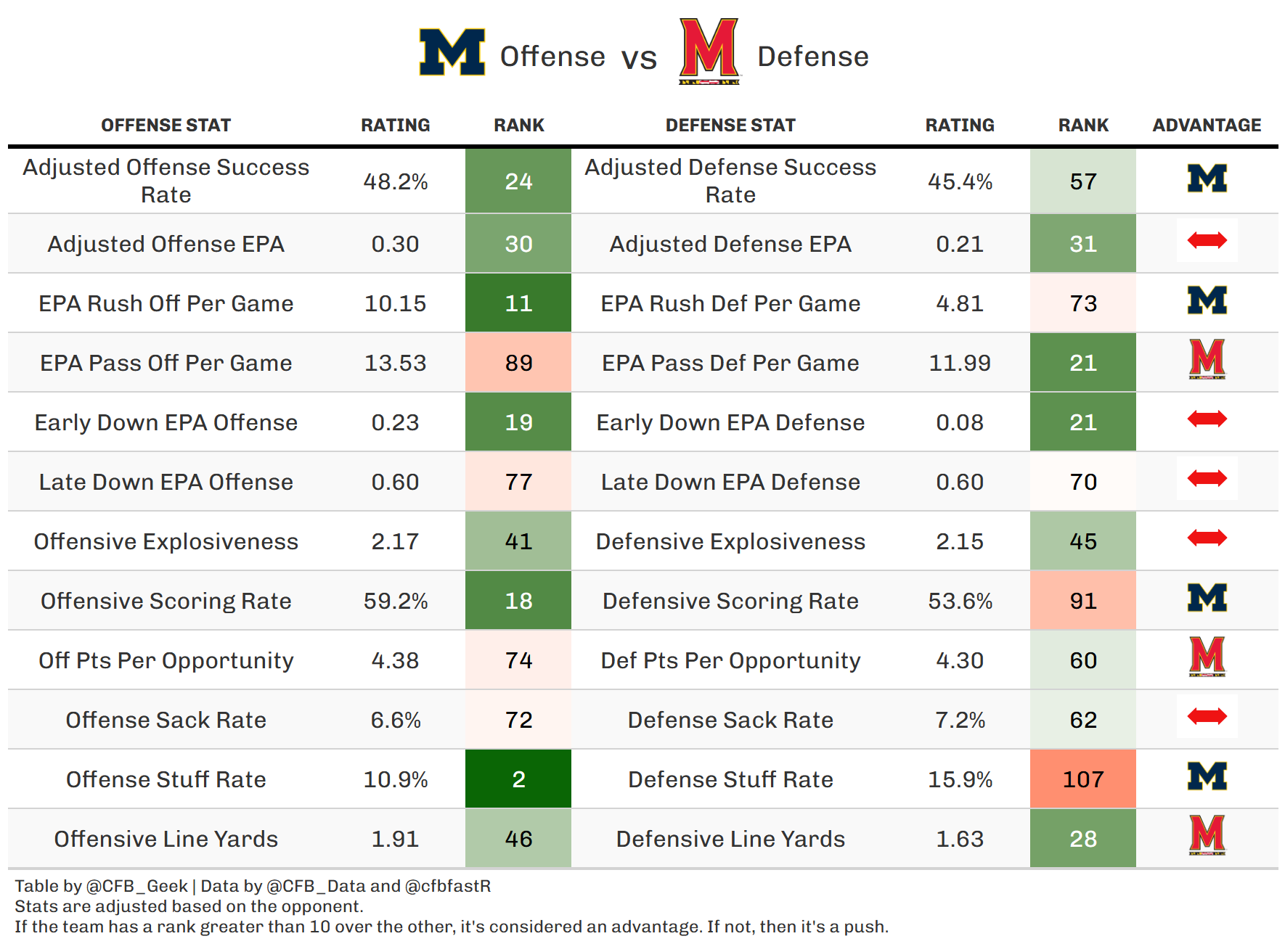Click the Defense Stuff Rate label
1285x952 pixels.
point(730,779)
